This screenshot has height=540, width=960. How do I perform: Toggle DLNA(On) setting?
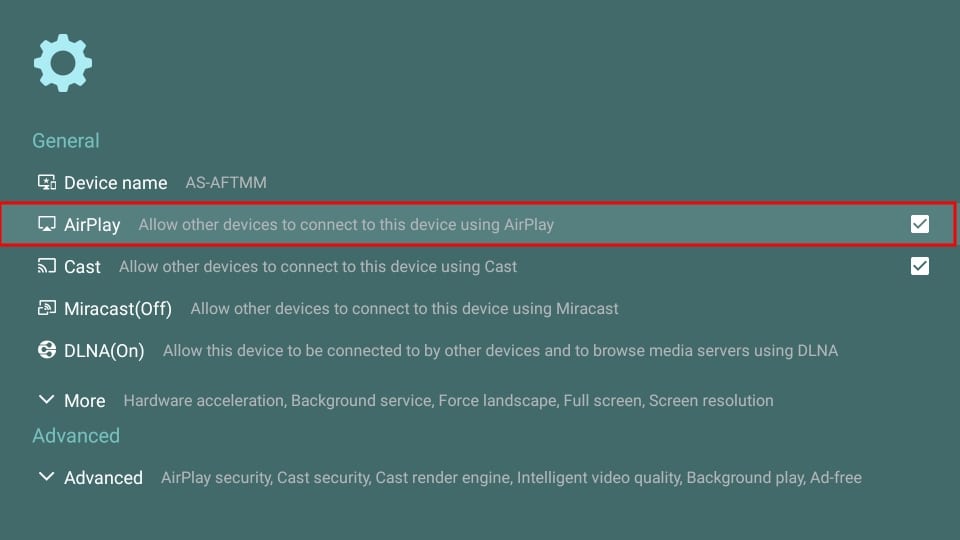[x=104, y=351]
